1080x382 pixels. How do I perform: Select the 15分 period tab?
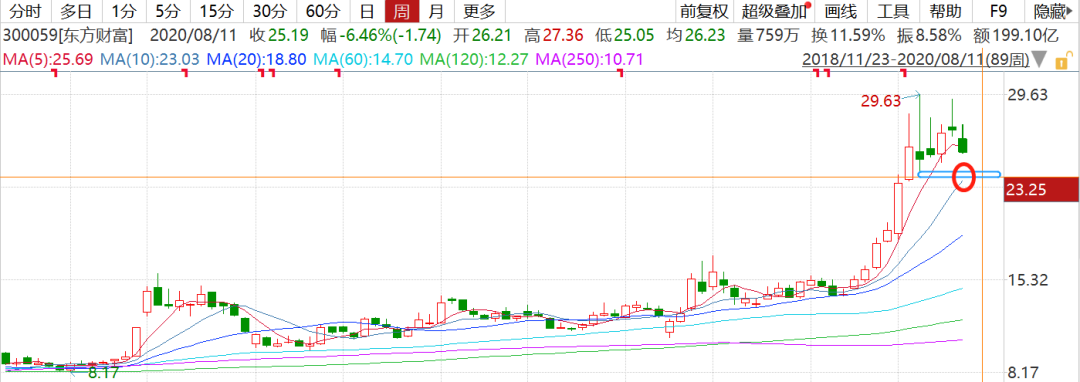216,11
